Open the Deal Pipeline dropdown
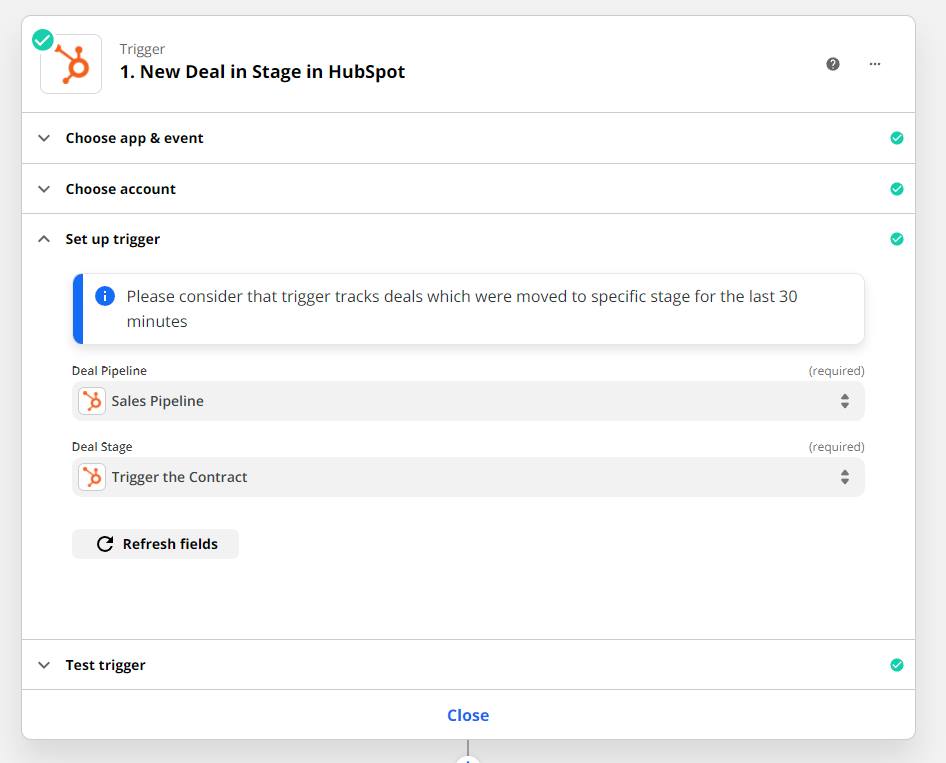Screen dimensions: 946x763 coord(468,401)
